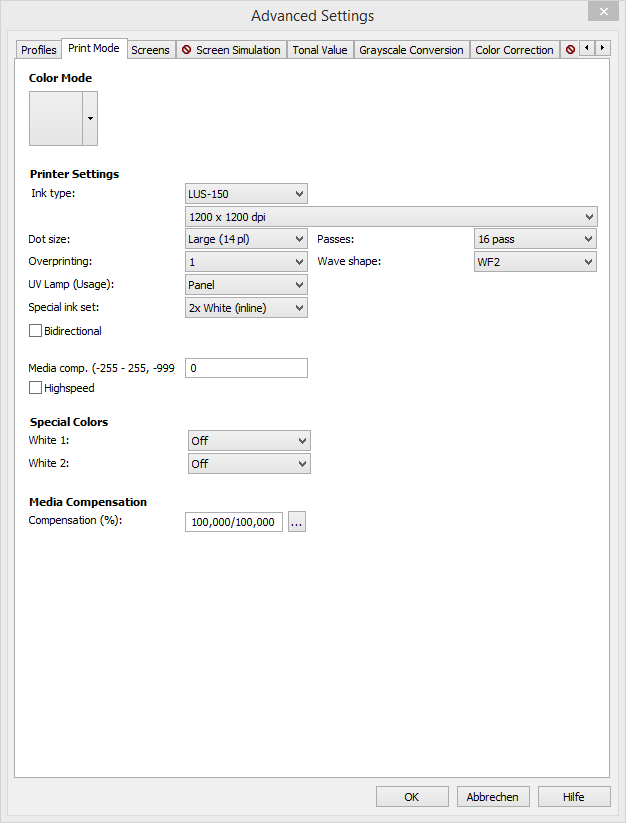Screen dimensions: 626x823
Task: Click the Media Compensation ellipsis button
Action: [296, 522]
